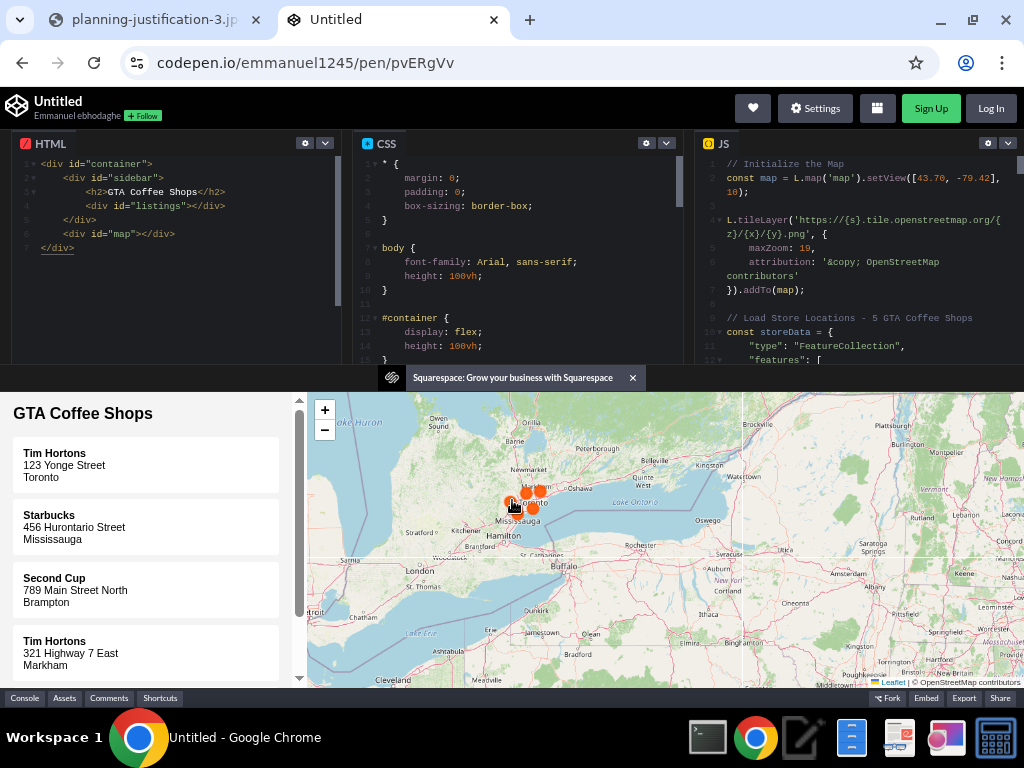The width and height of the screenshot is (1024, 768).
Task: Click the sidebar scrollbar down arrow
Action: pos(299,679)
